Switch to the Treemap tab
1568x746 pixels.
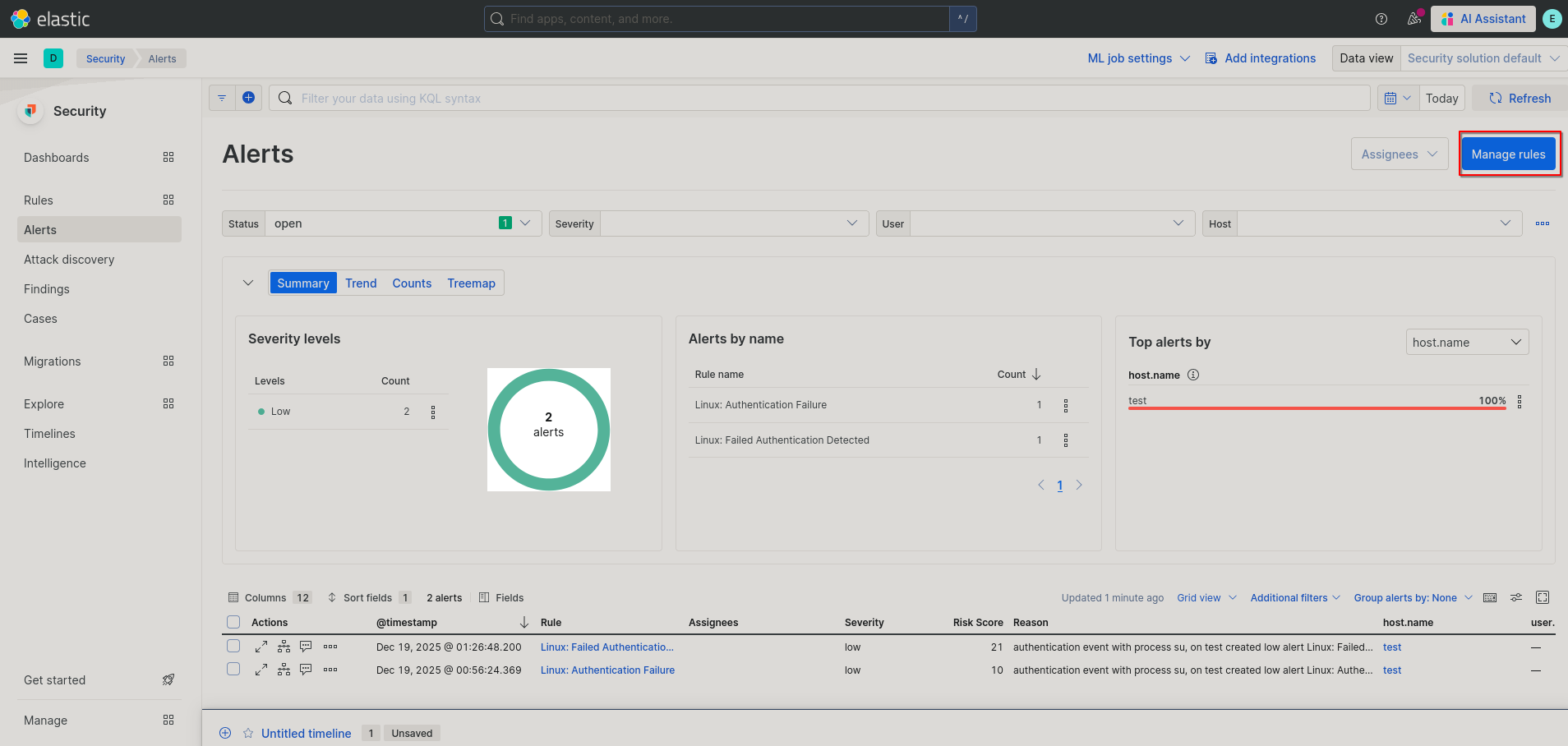[471, 283]
